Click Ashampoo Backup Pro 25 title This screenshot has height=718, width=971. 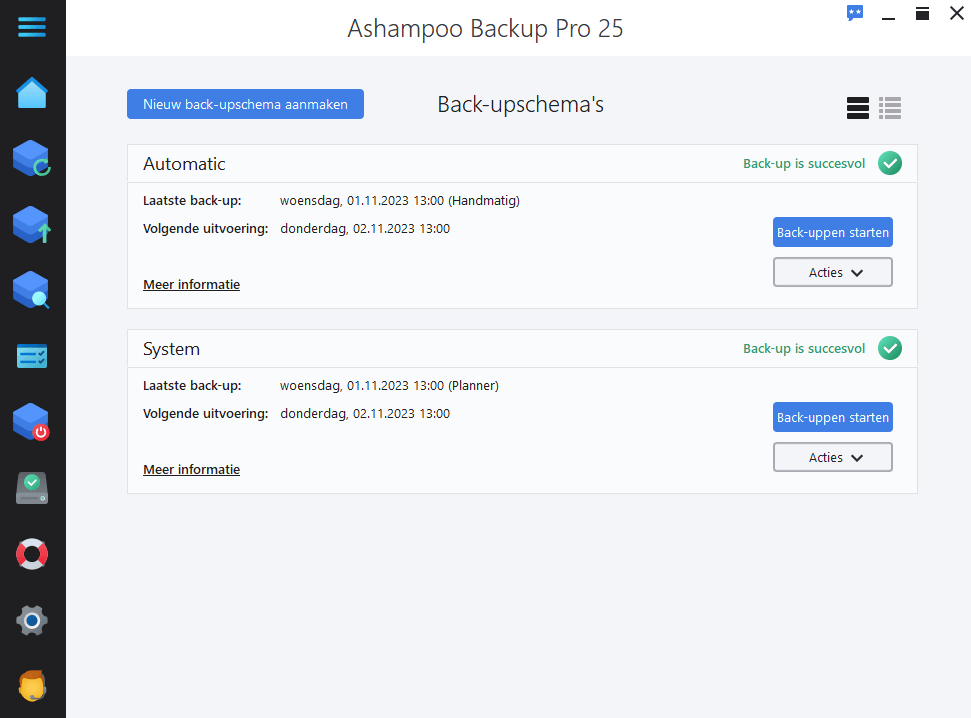tap(485, 28)
